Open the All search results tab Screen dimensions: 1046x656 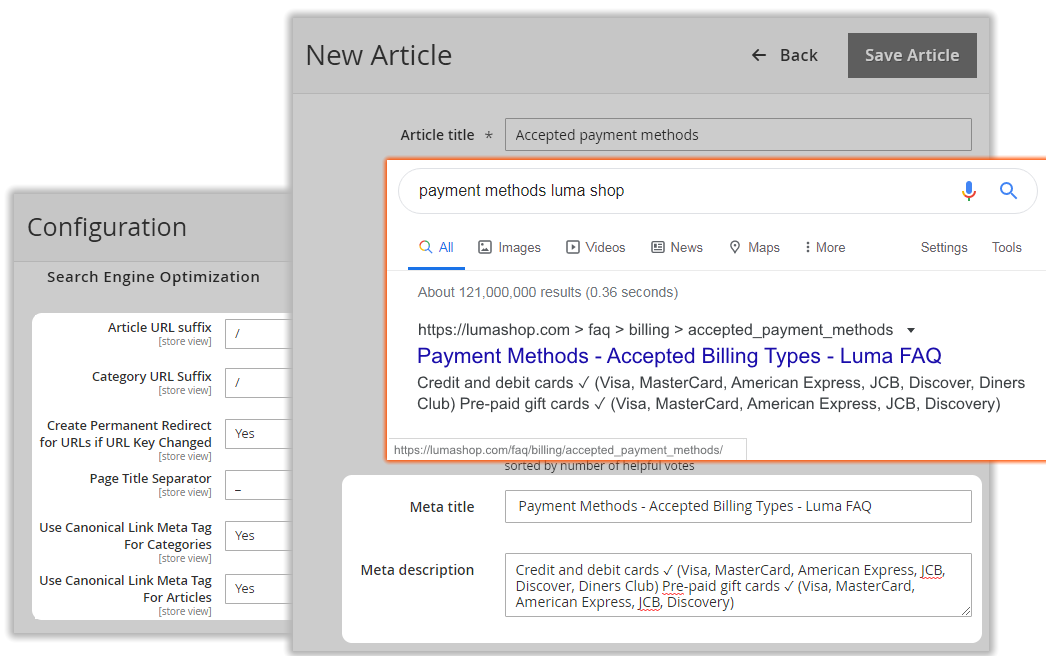pyautogui.click(x=436, y=248)
